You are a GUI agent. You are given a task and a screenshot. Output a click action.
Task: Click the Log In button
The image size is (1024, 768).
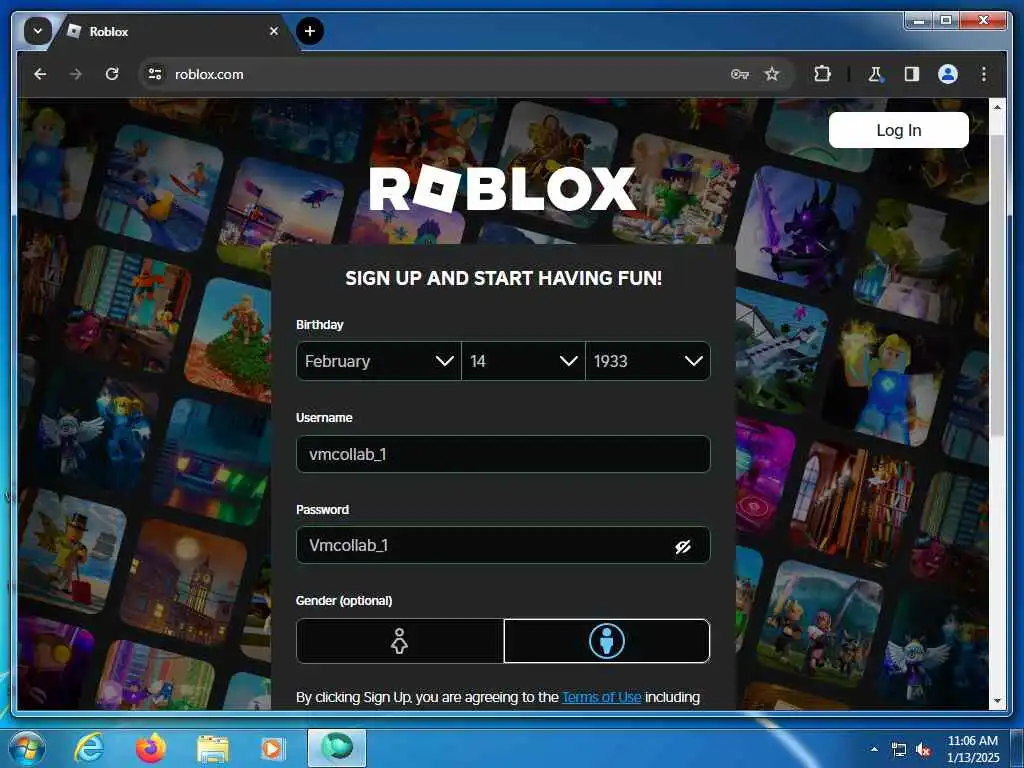899,130
